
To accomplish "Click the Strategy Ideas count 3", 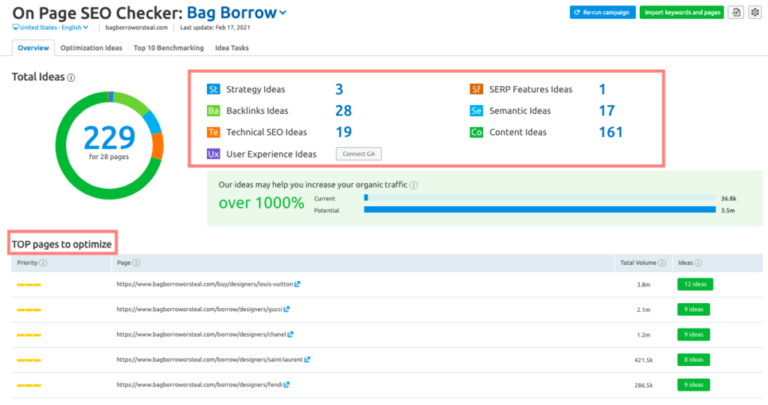I will click(339, 89).
